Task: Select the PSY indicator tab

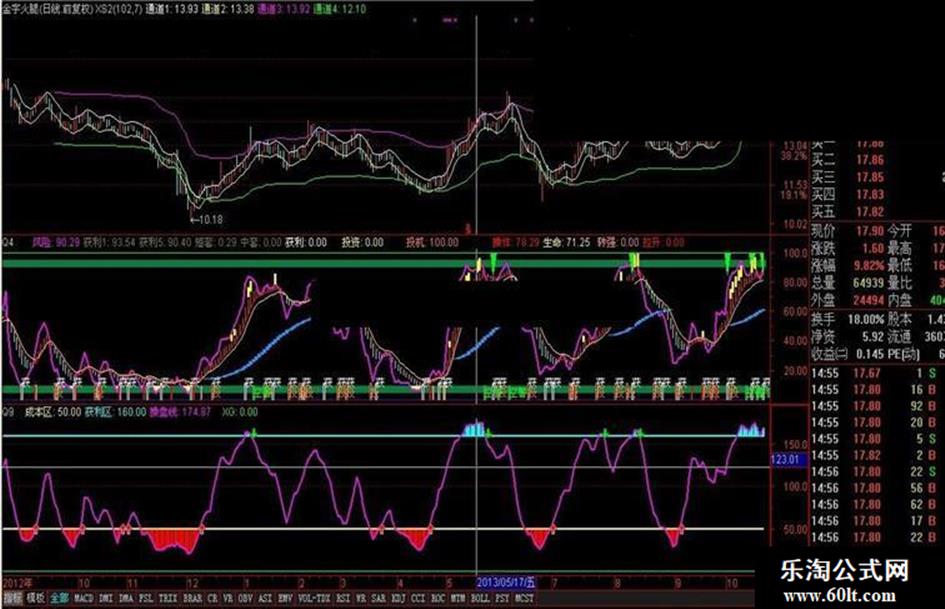Action: click(x=503, y=598)
